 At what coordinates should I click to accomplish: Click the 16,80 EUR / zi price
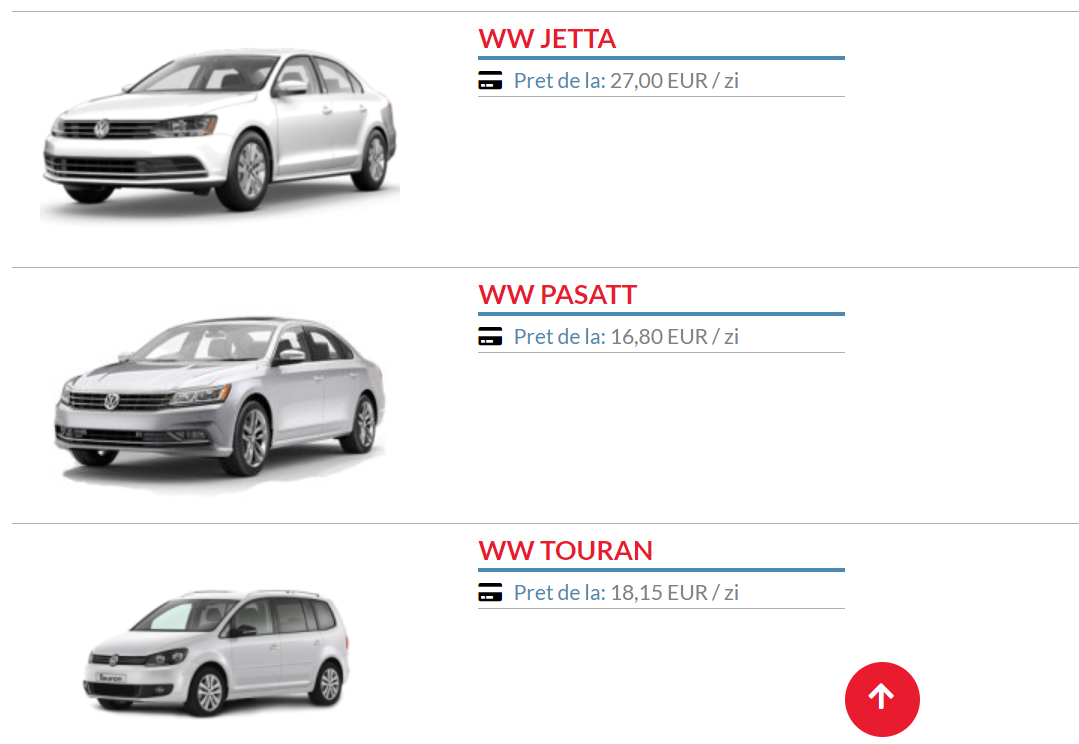[674, 337]
